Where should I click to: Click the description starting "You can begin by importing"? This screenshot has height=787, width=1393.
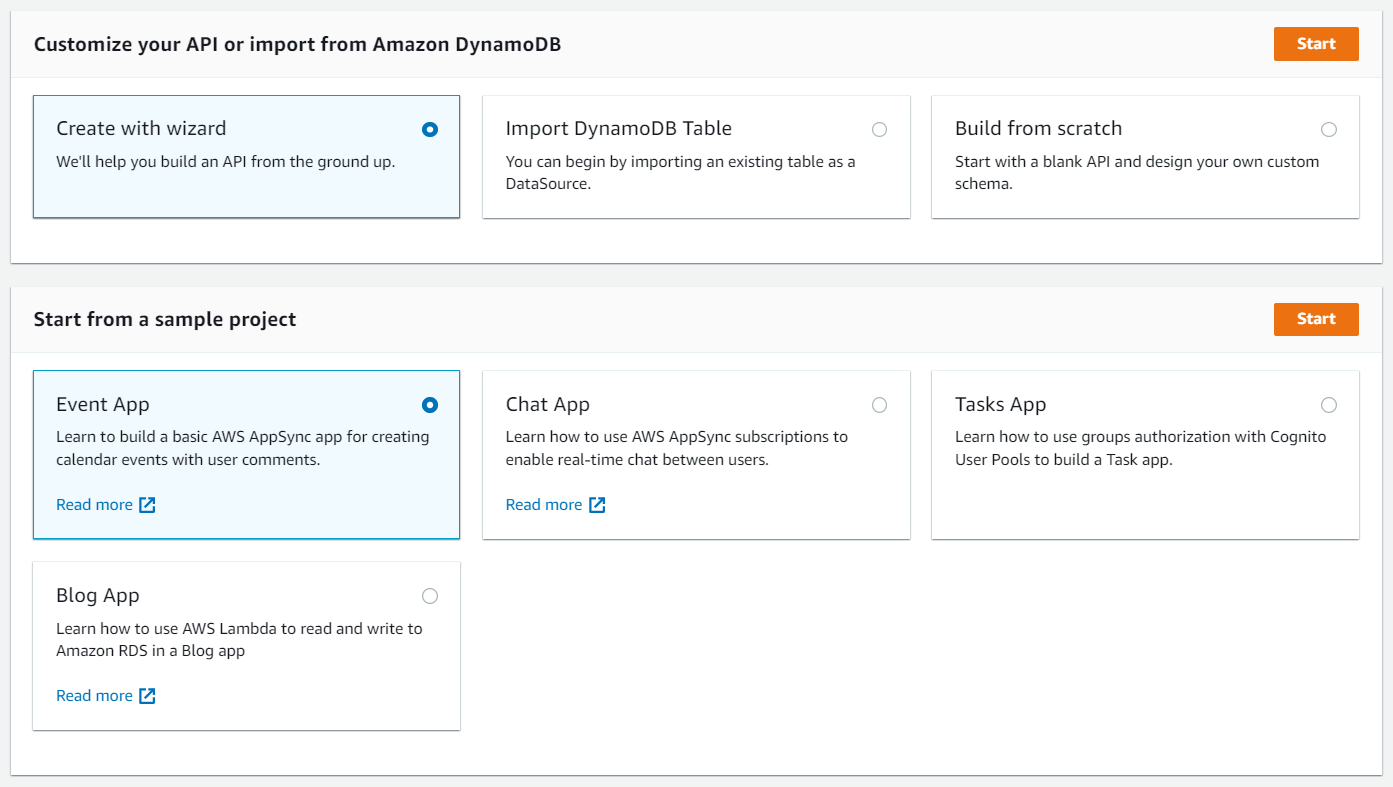click(681, 173)
